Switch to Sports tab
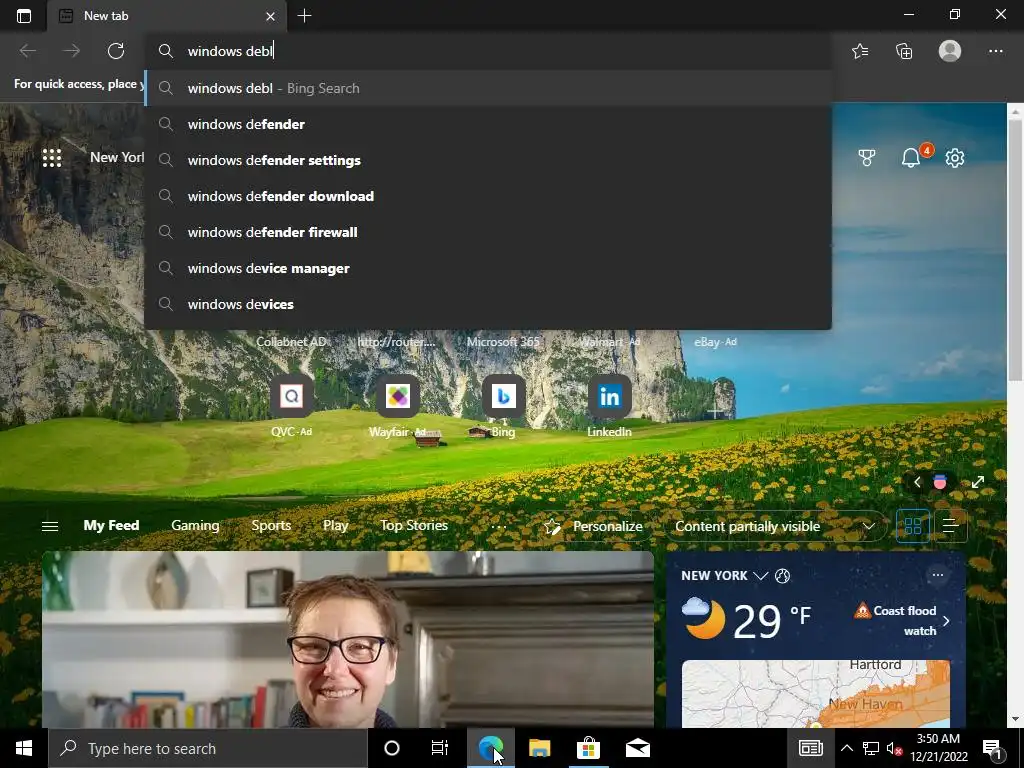The width and height of the screenshot is (1024, 768). click(271, 525)
